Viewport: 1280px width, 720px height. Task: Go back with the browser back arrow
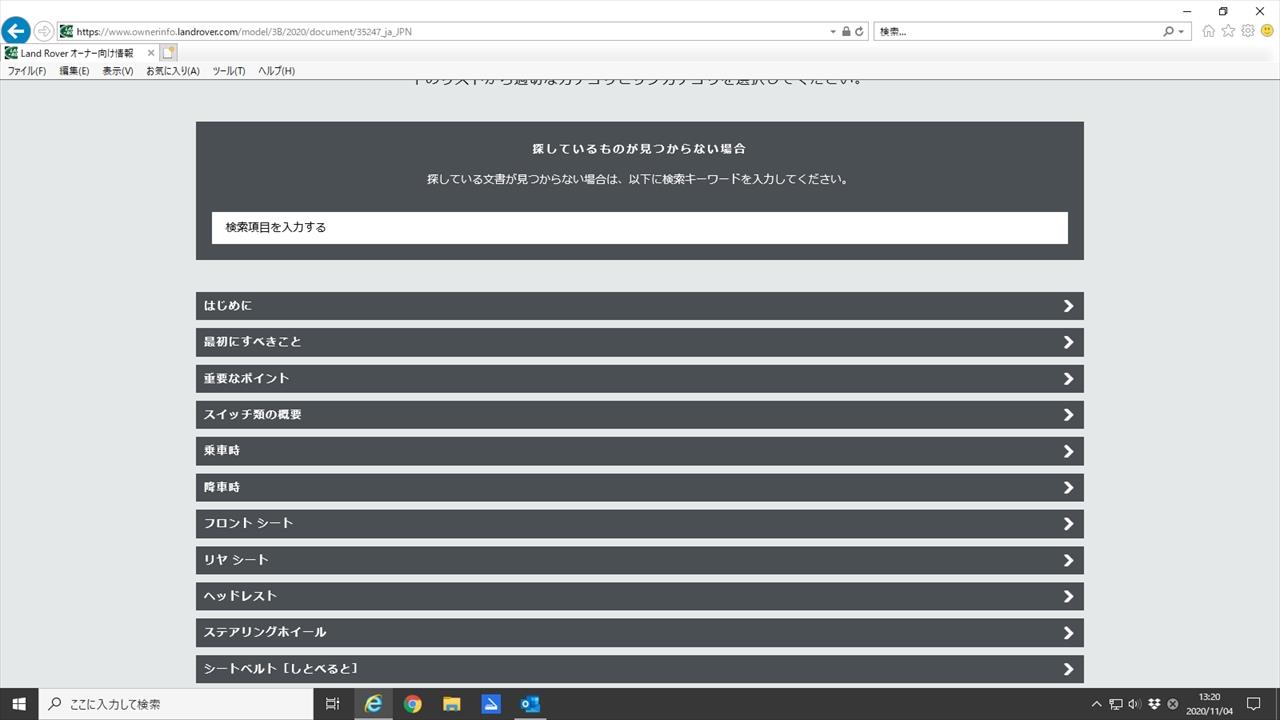click(16, 31)
